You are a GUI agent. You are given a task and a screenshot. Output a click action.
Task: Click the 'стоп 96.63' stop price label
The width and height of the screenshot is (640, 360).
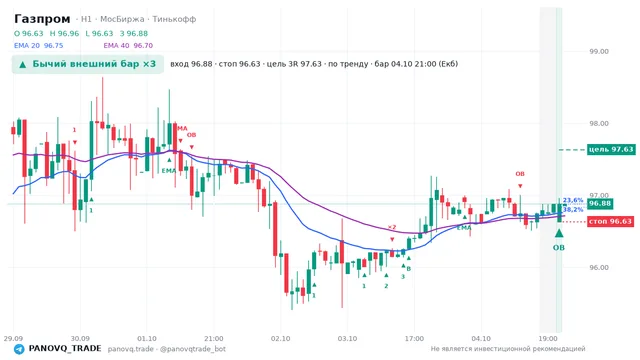pyautogui.click(x=610, y=222)
